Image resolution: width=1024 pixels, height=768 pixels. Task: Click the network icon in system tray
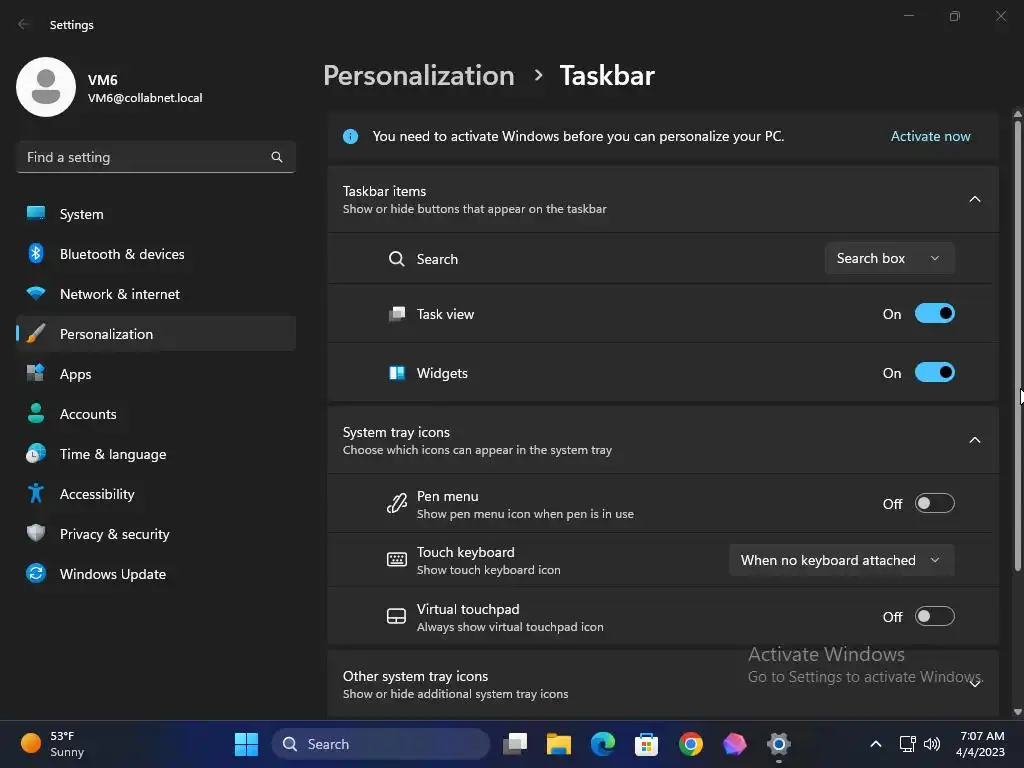point(907,744)
